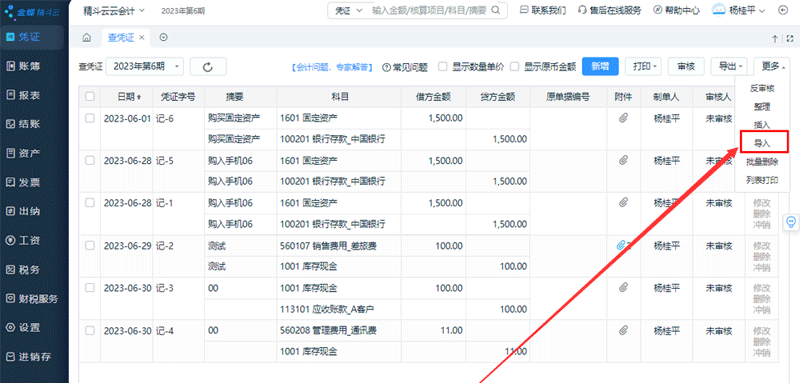Click the 审核 button
This screenshot has width=800, height=383.
coord(686,66)
